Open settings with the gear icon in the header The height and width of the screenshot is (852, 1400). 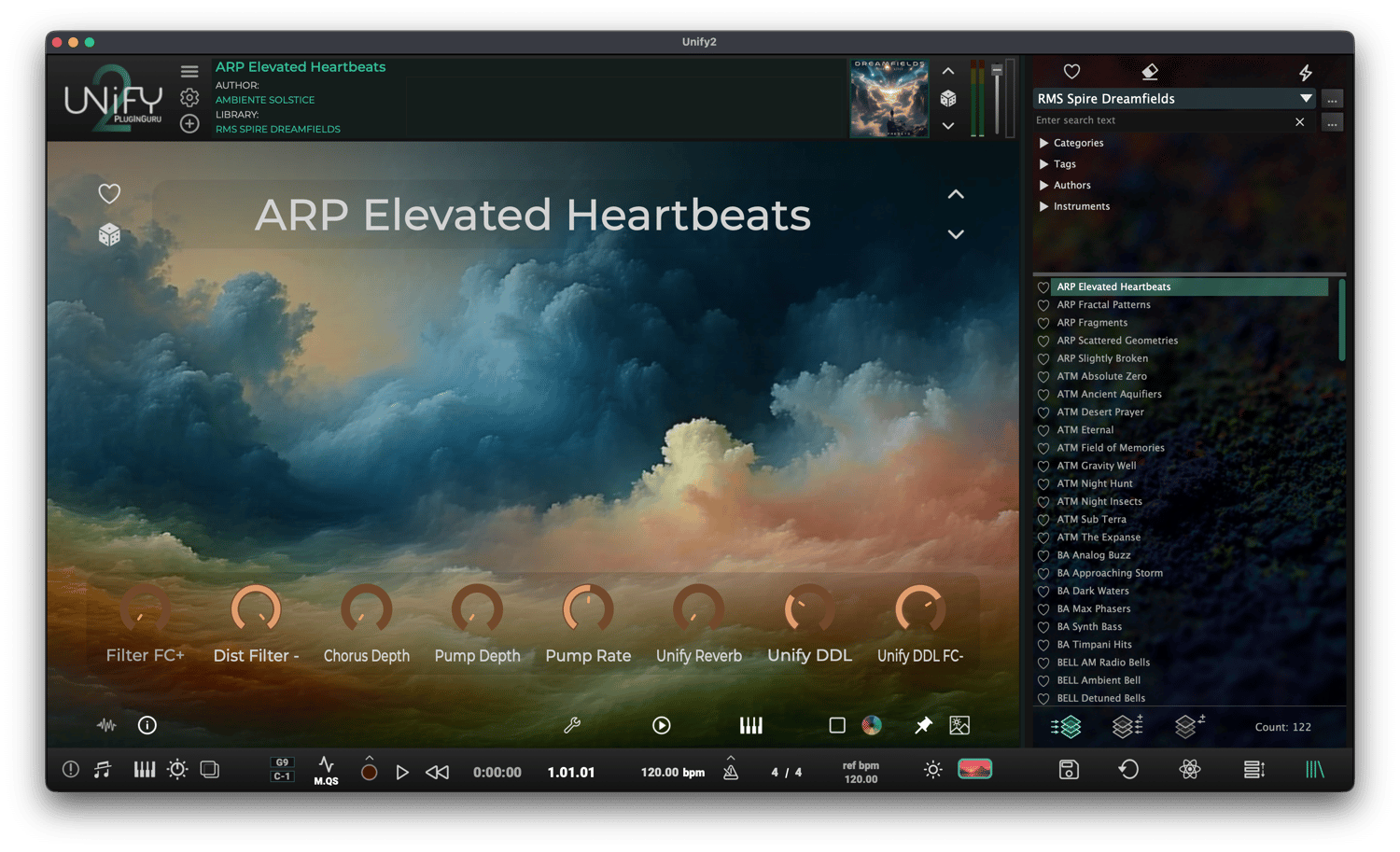(x=189, y=97)
